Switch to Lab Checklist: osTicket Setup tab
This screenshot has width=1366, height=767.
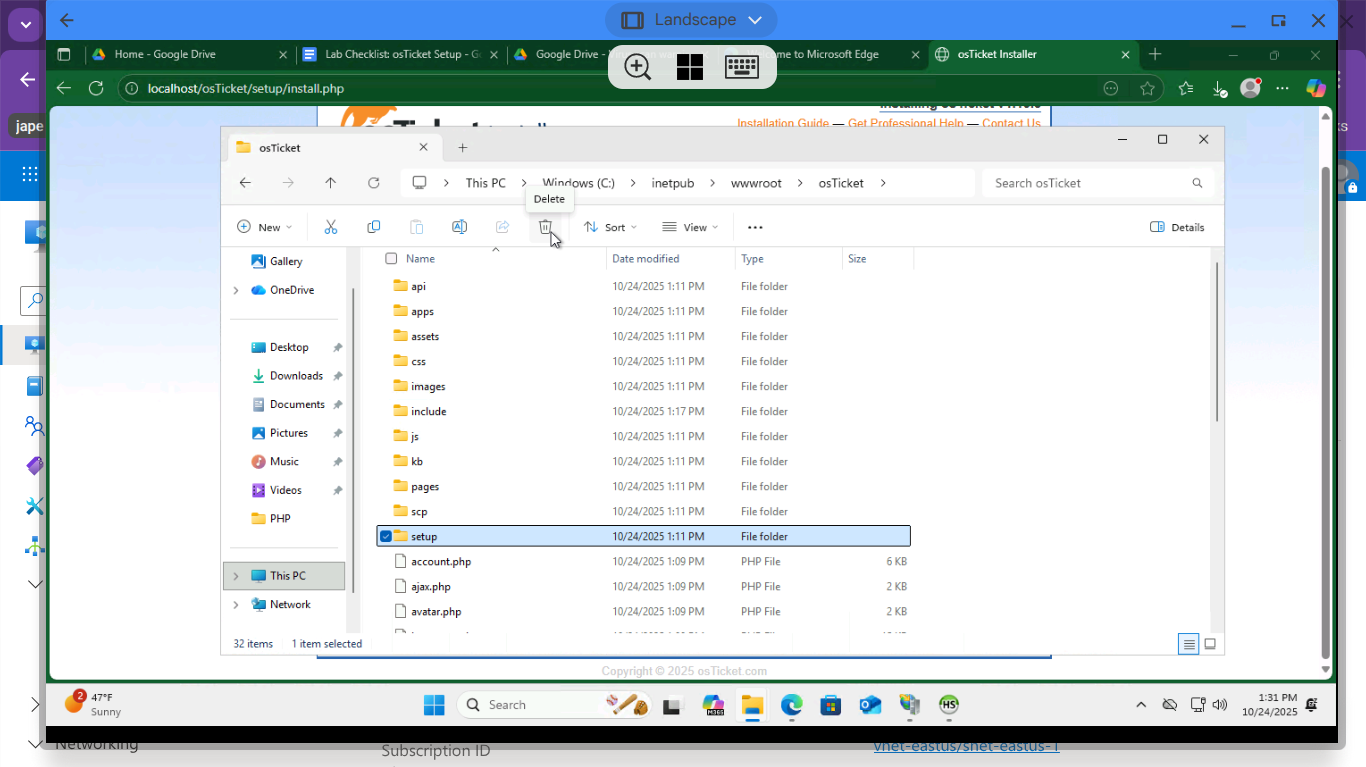(398, 55)
